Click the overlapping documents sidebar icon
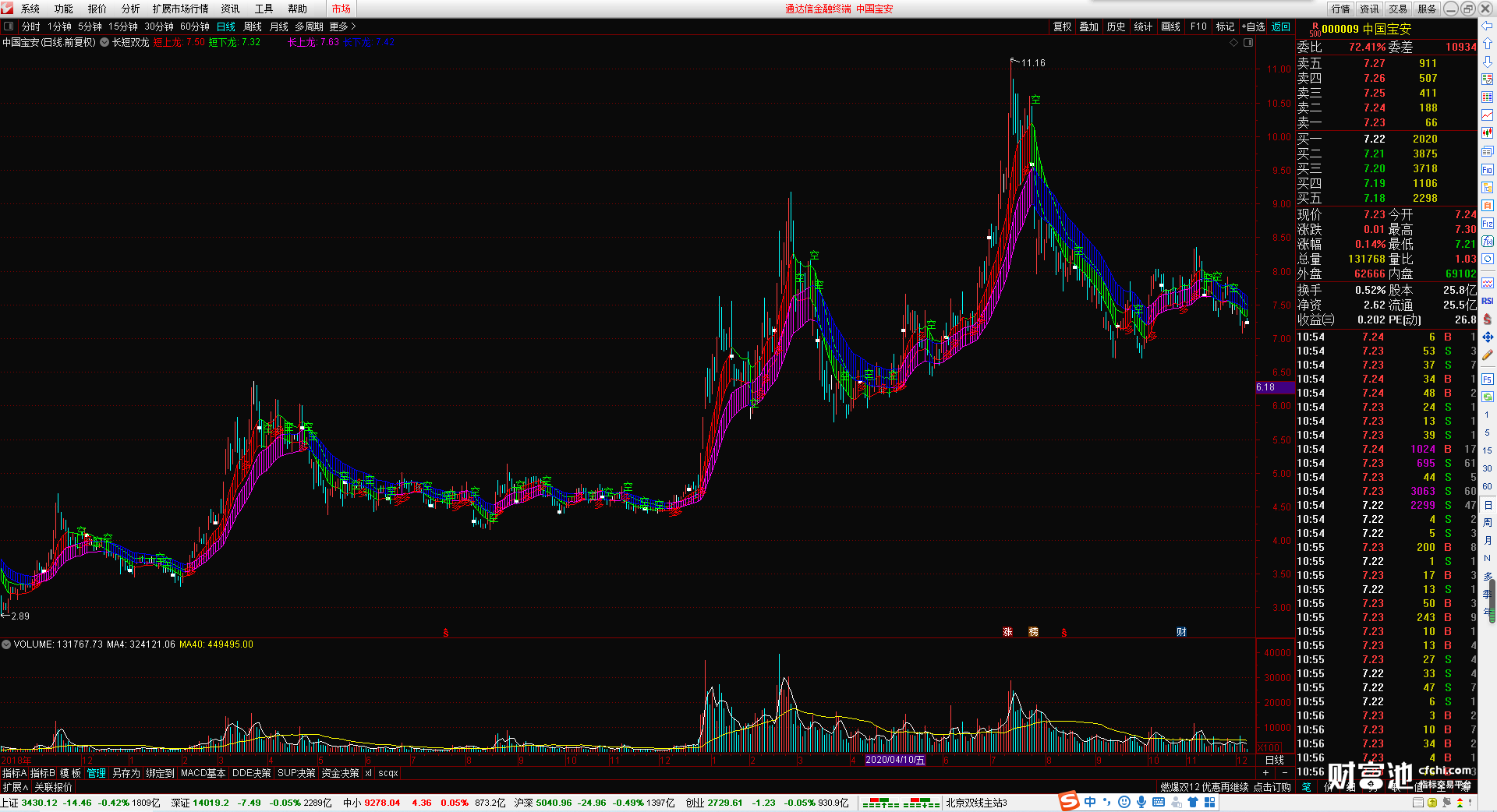This screenshot has height=812, width=1497. (x=1488, y=151)
